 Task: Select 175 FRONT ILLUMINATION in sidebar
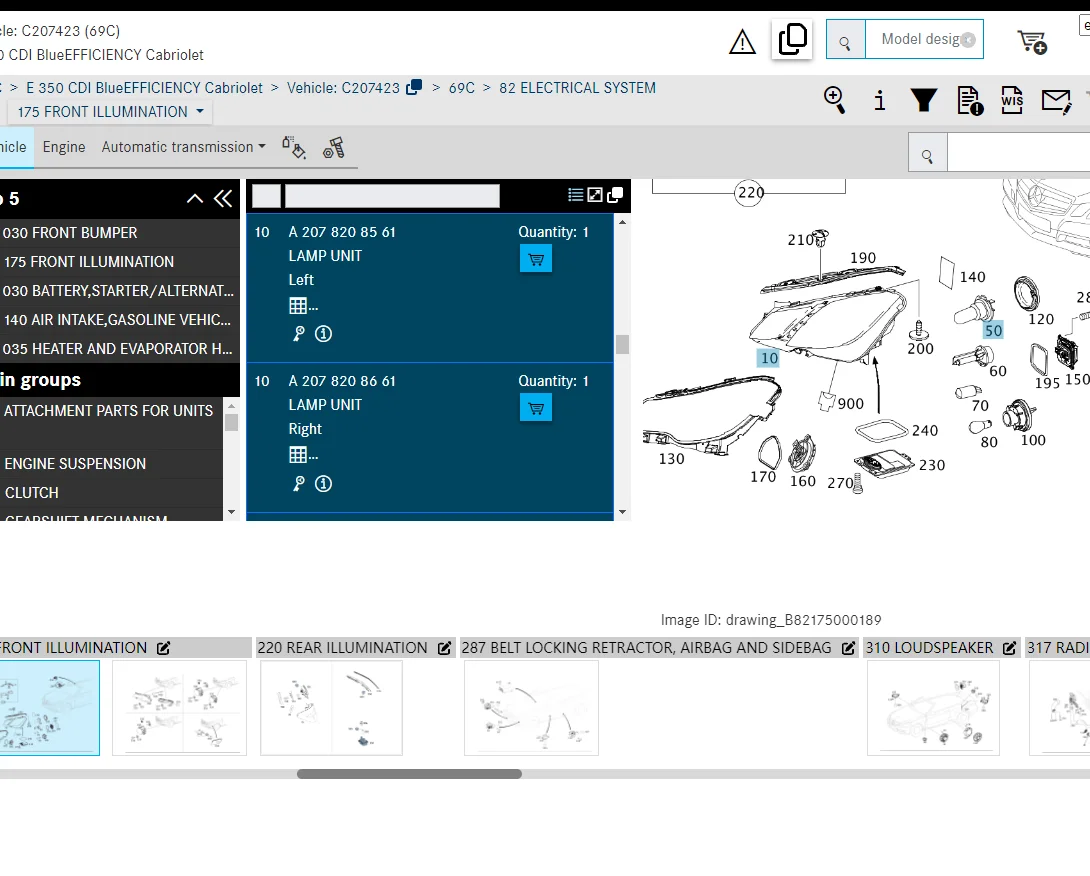click(120, 261)
